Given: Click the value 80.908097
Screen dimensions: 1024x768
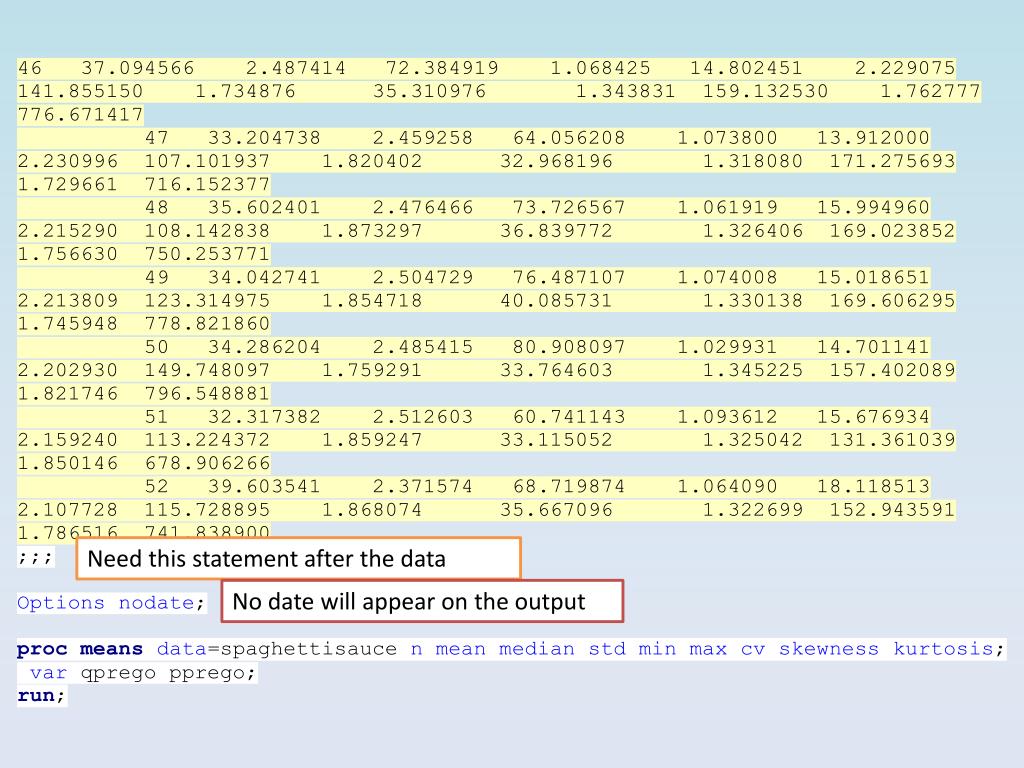Looking at the screenshot, I should click(x=569, y=347).
